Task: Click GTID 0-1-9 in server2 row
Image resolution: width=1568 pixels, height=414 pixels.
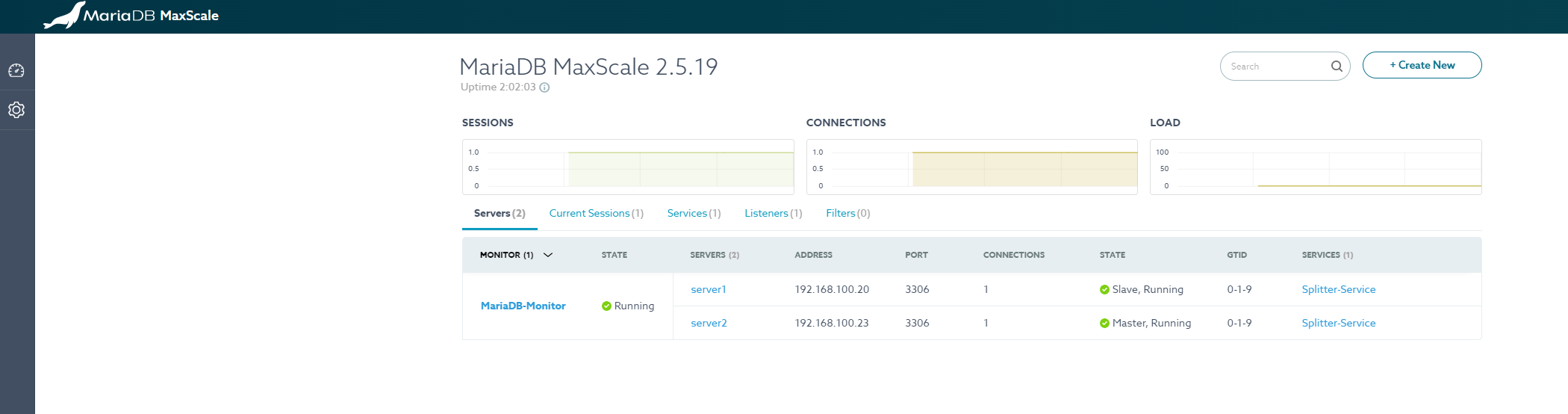Action: 1239,323
